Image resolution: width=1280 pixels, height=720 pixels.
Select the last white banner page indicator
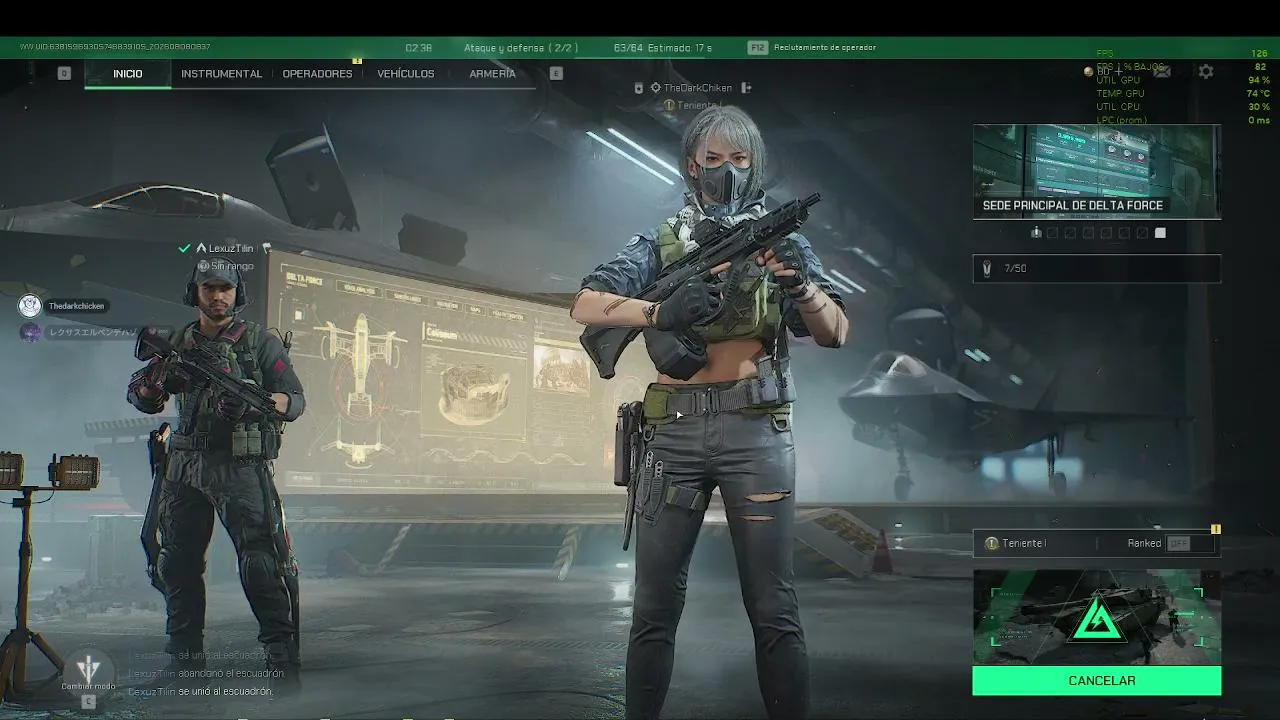[x=1160, y=233]
